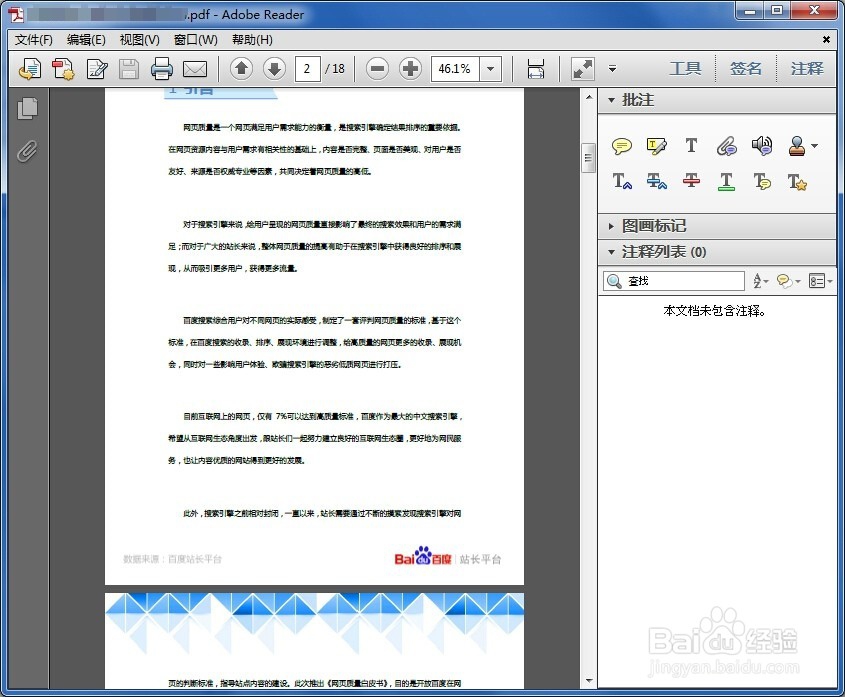The image size is (845, 697).
Task: Open the 视图(V) menu
Action: click(140, 40)
